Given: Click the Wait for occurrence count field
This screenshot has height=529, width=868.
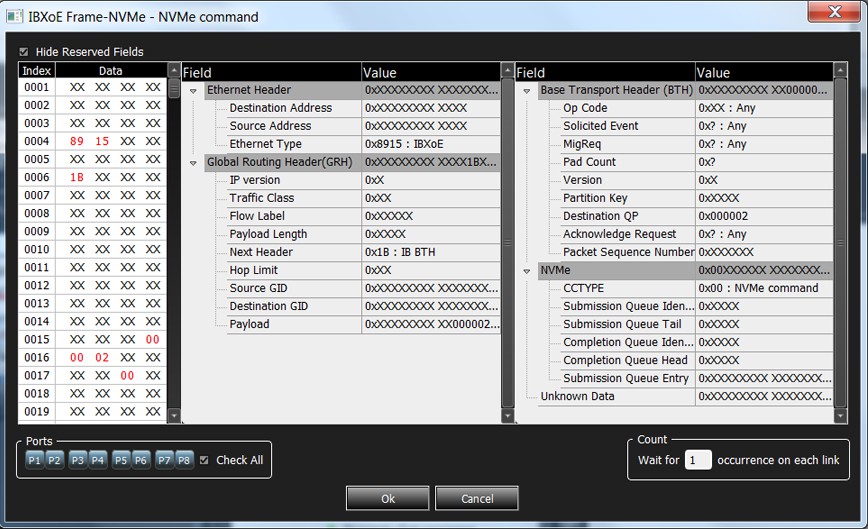Looking at the screenshot, I should pyautogui.click(x=698, y=460).
